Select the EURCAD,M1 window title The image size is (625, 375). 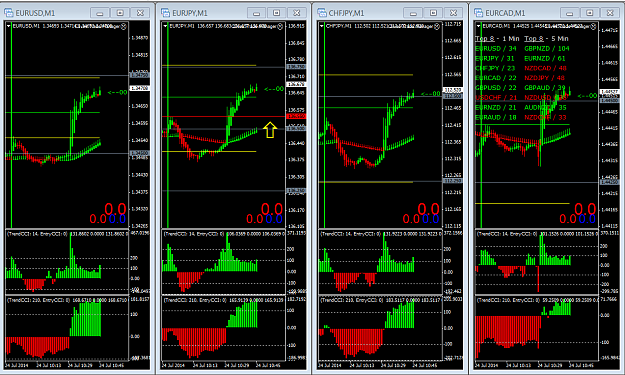tap(505, 13)
